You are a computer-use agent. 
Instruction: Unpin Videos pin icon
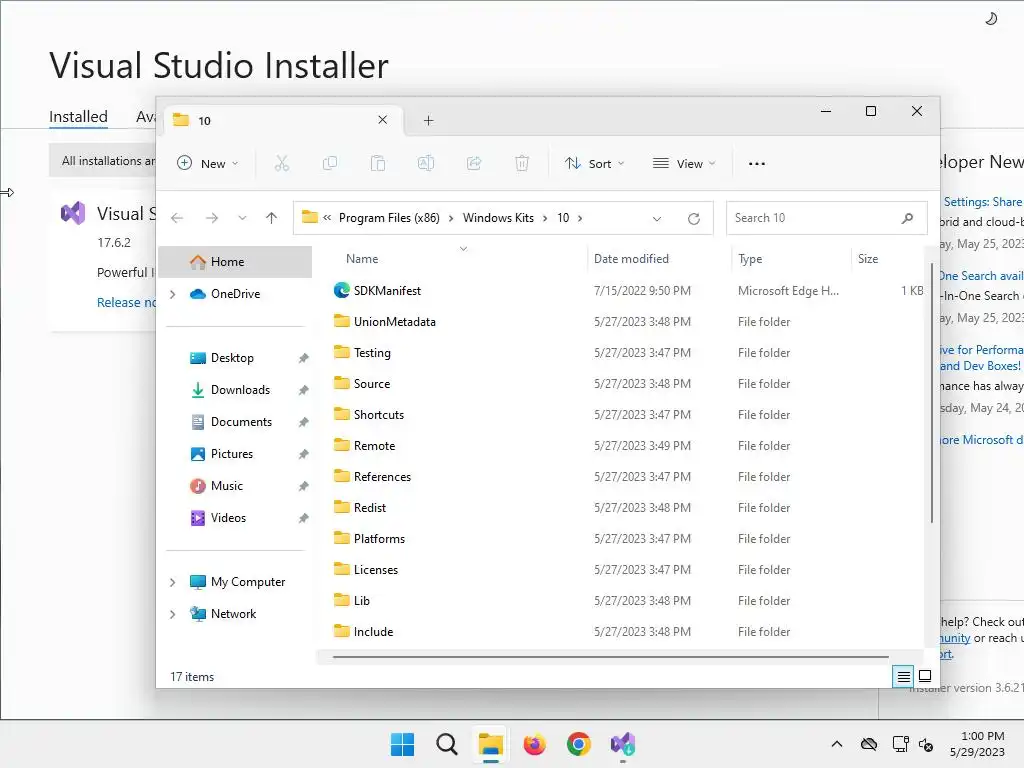click(303, 518)
